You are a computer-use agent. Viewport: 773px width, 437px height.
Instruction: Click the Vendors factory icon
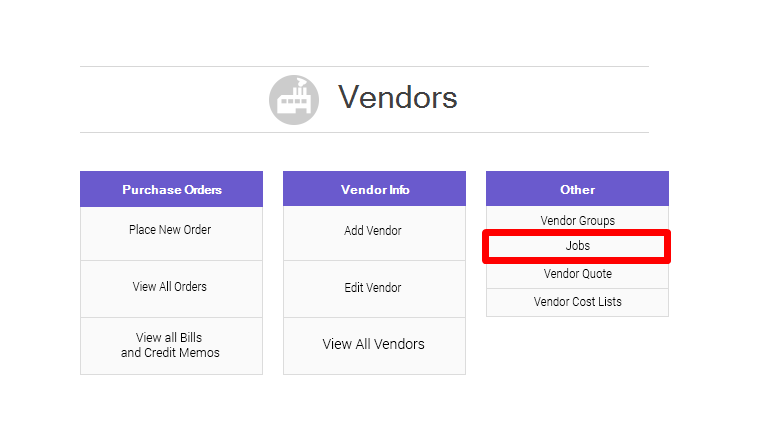tap(294, 99)
